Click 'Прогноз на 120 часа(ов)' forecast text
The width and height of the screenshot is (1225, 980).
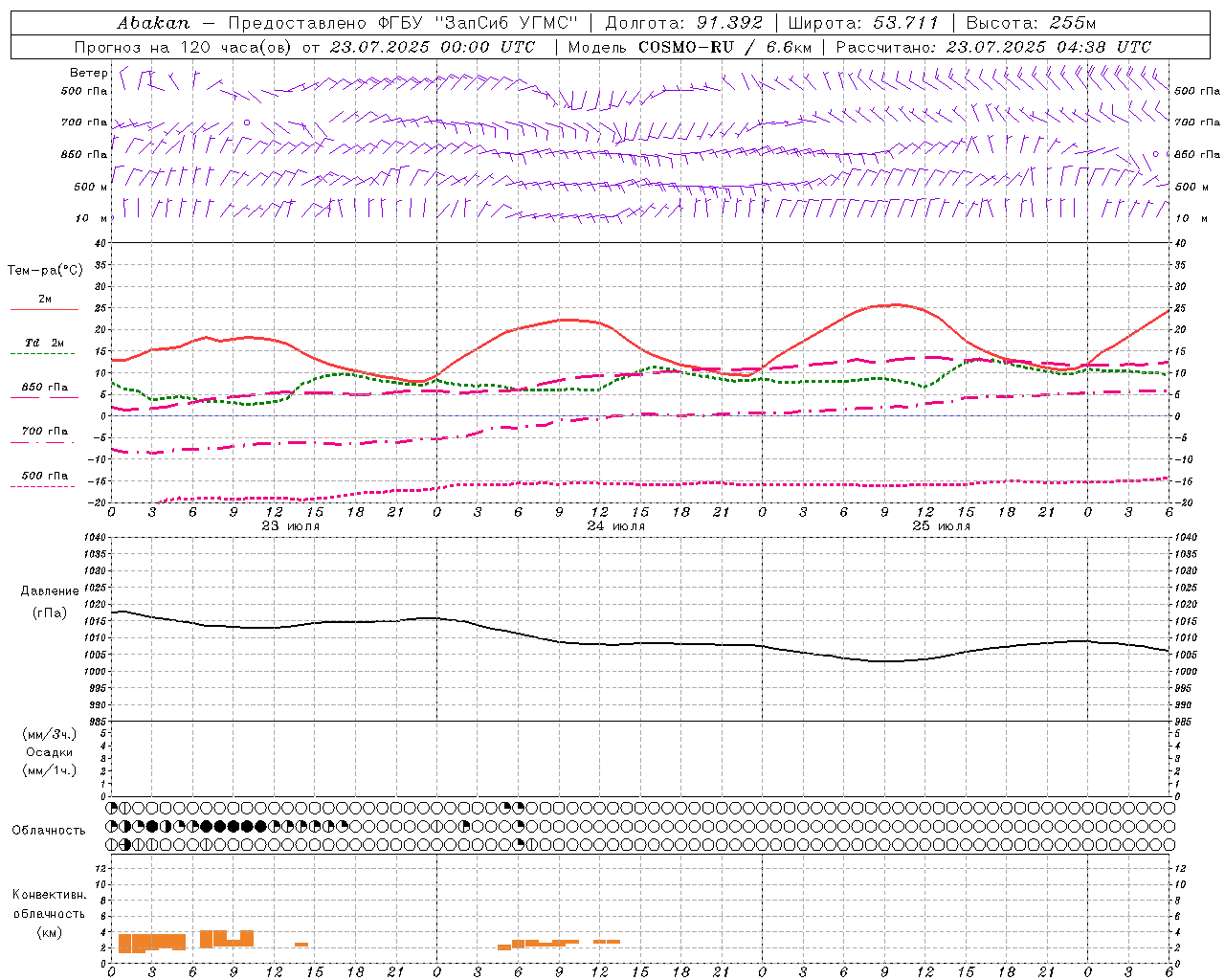coord(183,47)
